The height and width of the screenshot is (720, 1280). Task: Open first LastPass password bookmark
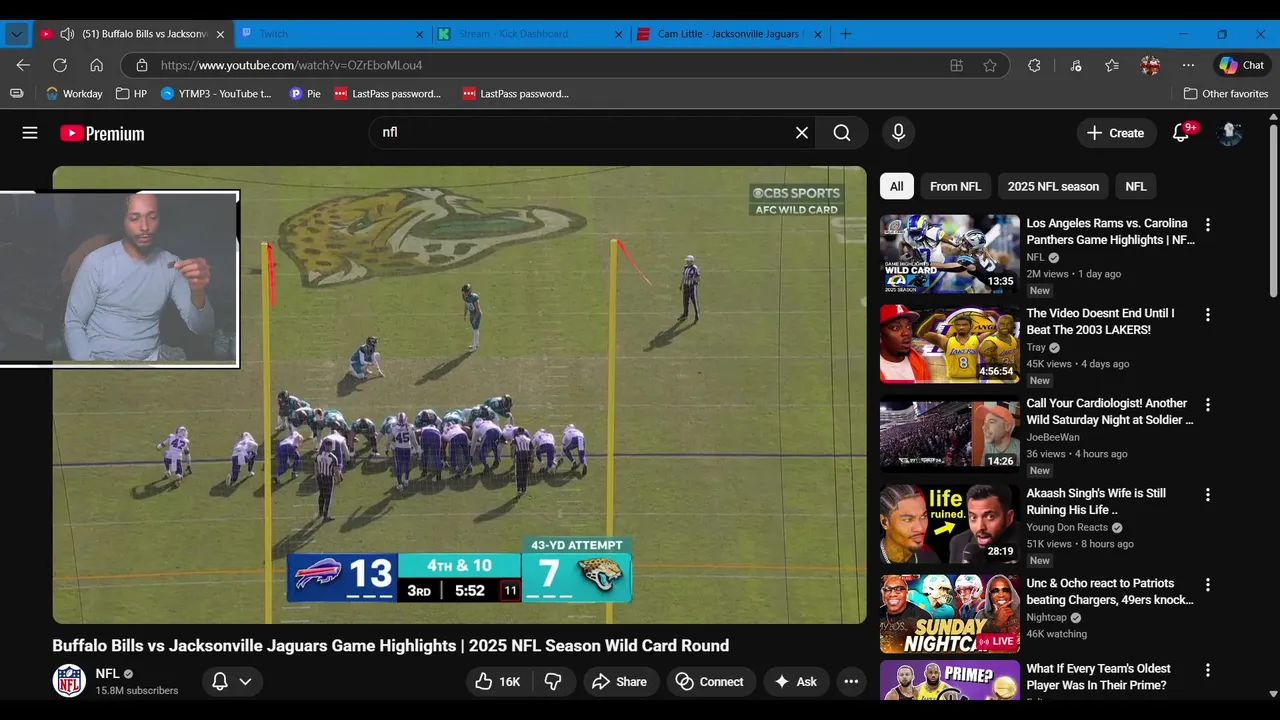pyautogui.click(x=388, y=94)
